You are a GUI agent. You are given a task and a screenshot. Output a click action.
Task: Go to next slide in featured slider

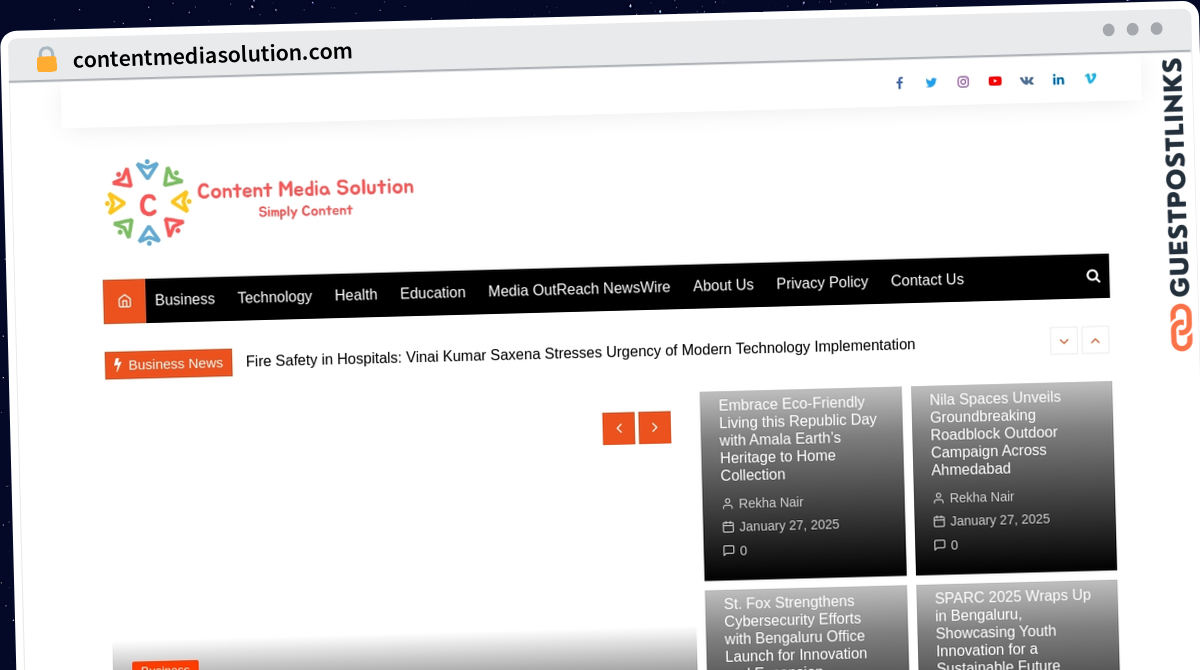click(655, 428)
